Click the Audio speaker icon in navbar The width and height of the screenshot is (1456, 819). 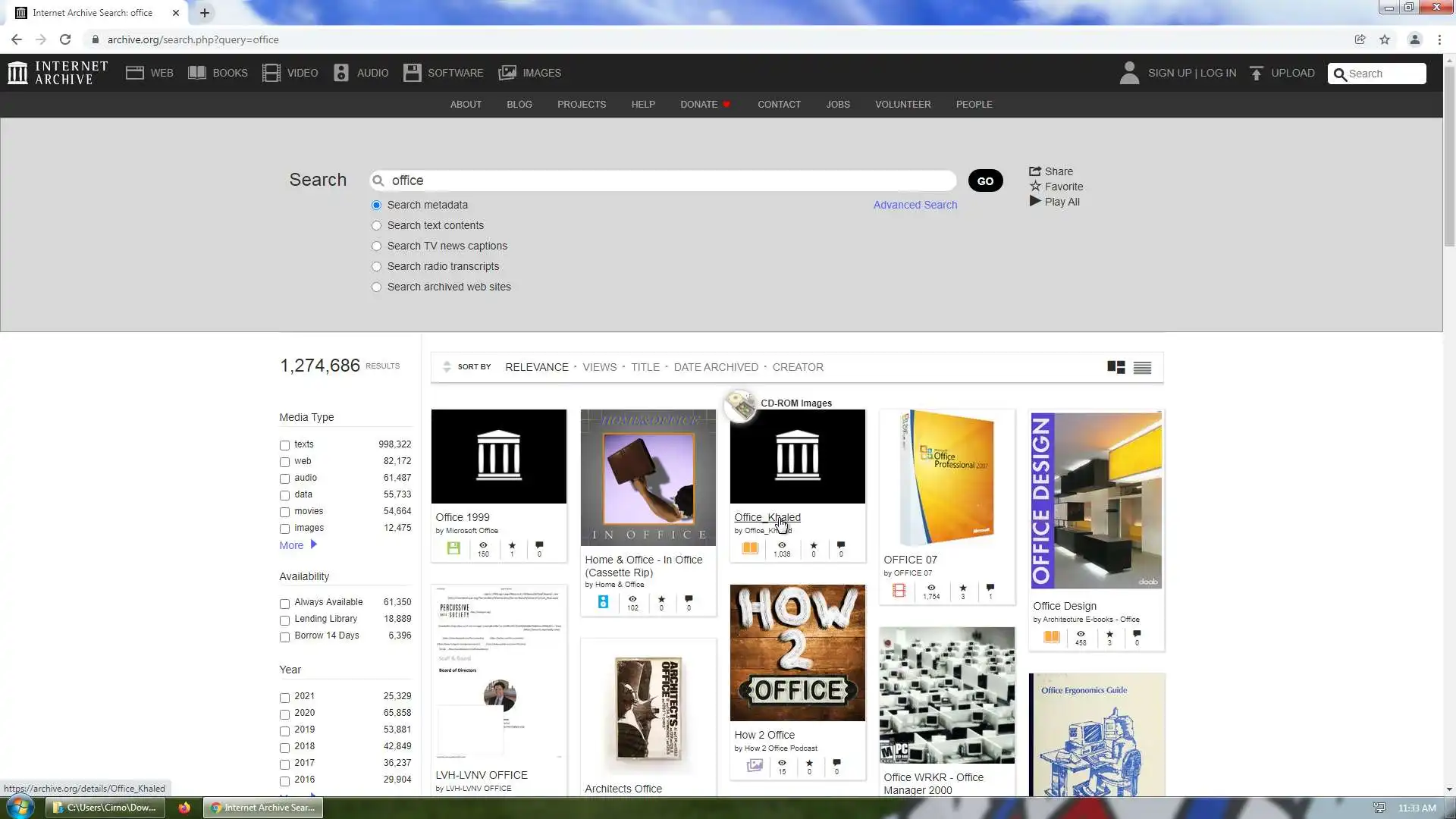pyautogui.click(x=341, y=73)
